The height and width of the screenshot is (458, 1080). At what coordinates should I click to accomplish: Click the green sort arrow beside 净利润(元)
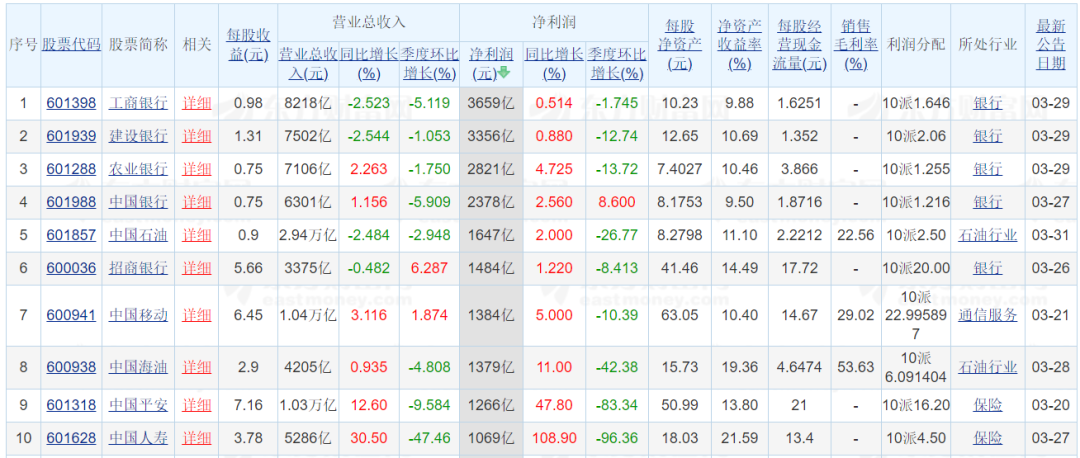point(505,73)
